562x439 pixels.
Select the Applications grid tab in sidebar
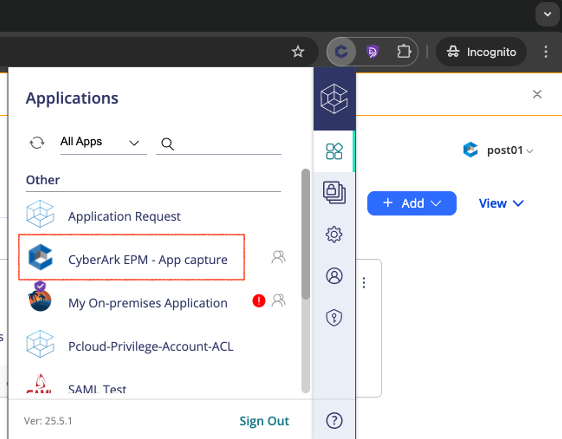coord(334,151)
